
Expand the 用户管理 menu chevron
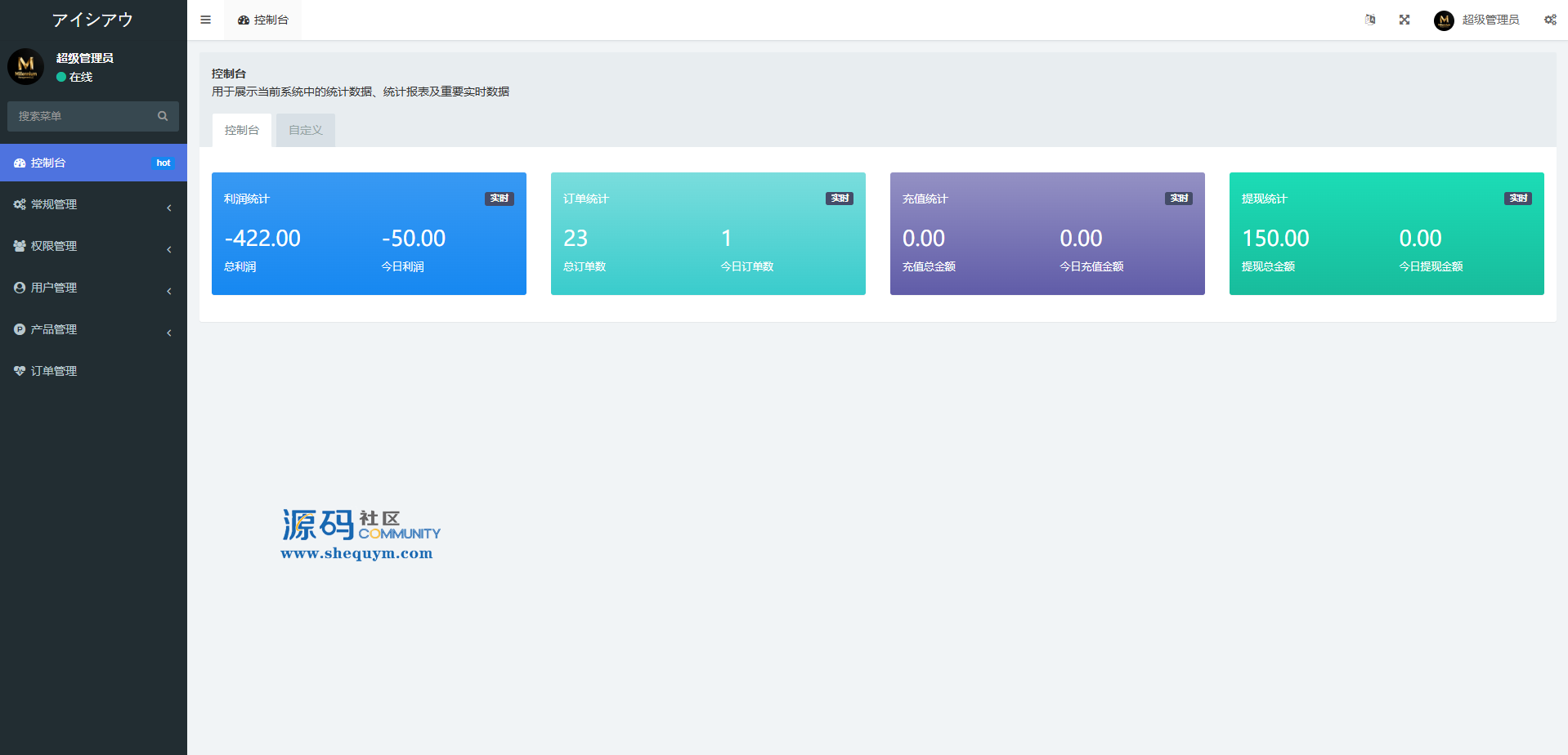point(169,291)
